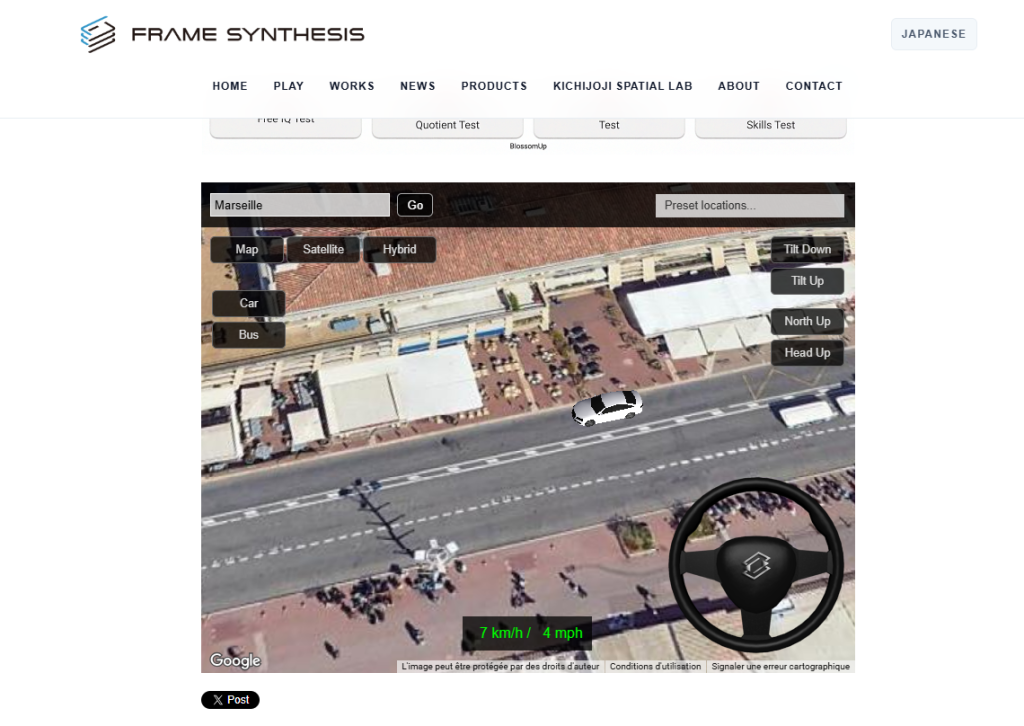This screenshot has height=726, width=1024.
Task: Switch to Map view
Action: pos(247,249)
